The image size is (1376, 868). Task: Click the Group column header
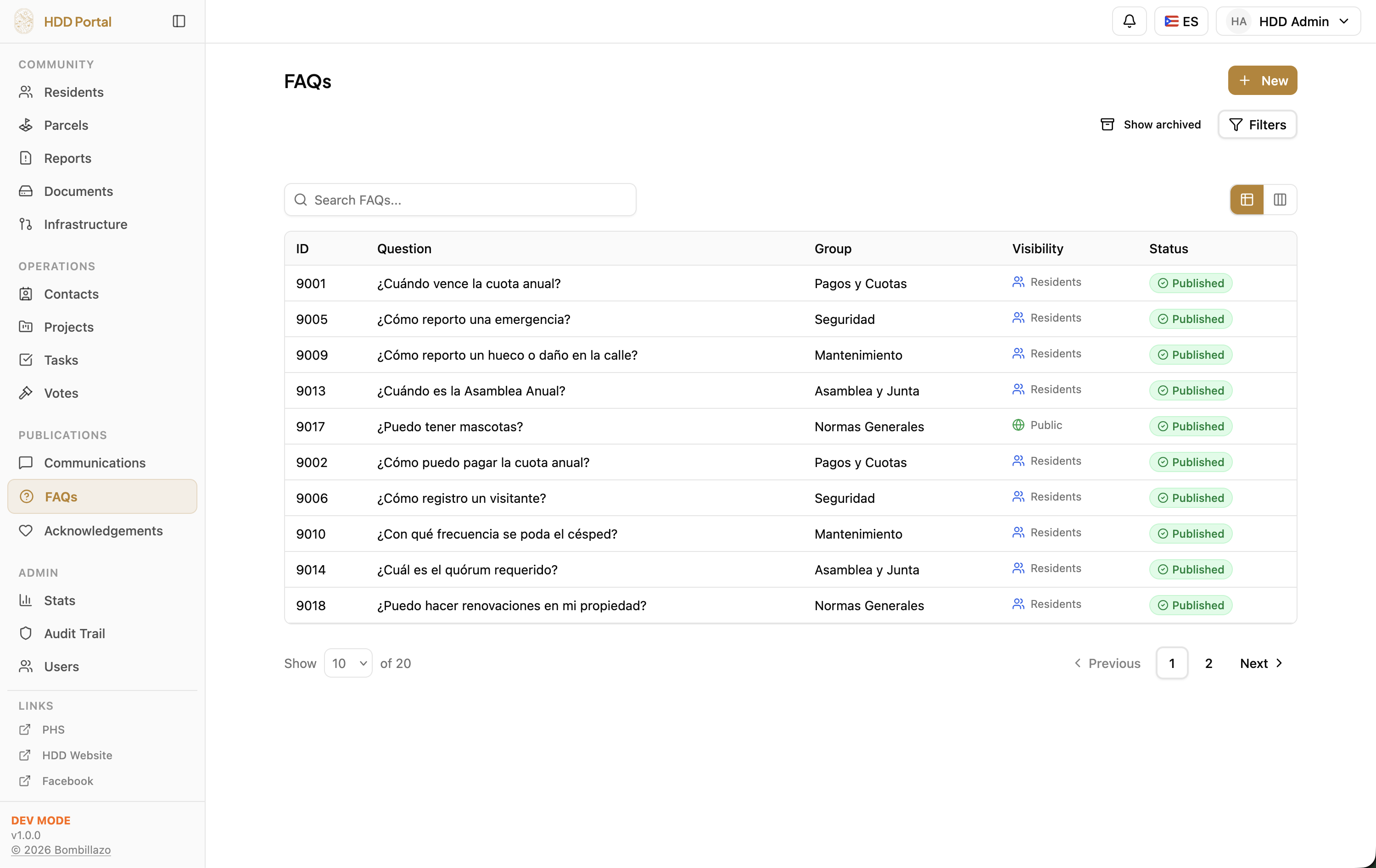[833, 248]
